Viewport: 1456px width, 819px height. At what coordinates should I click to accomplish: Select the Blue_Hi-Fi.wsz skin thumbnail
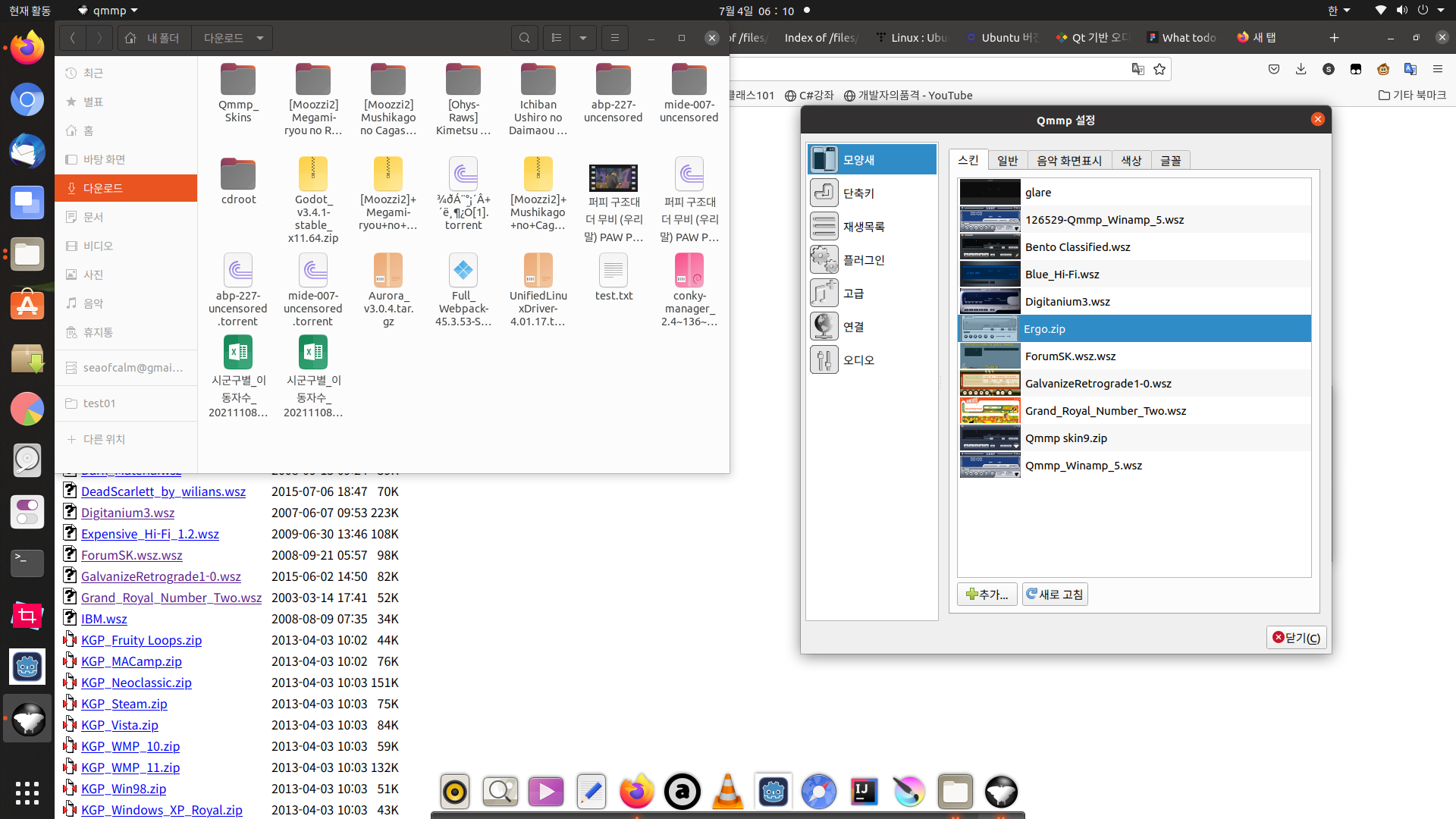[x=990, y=275]
